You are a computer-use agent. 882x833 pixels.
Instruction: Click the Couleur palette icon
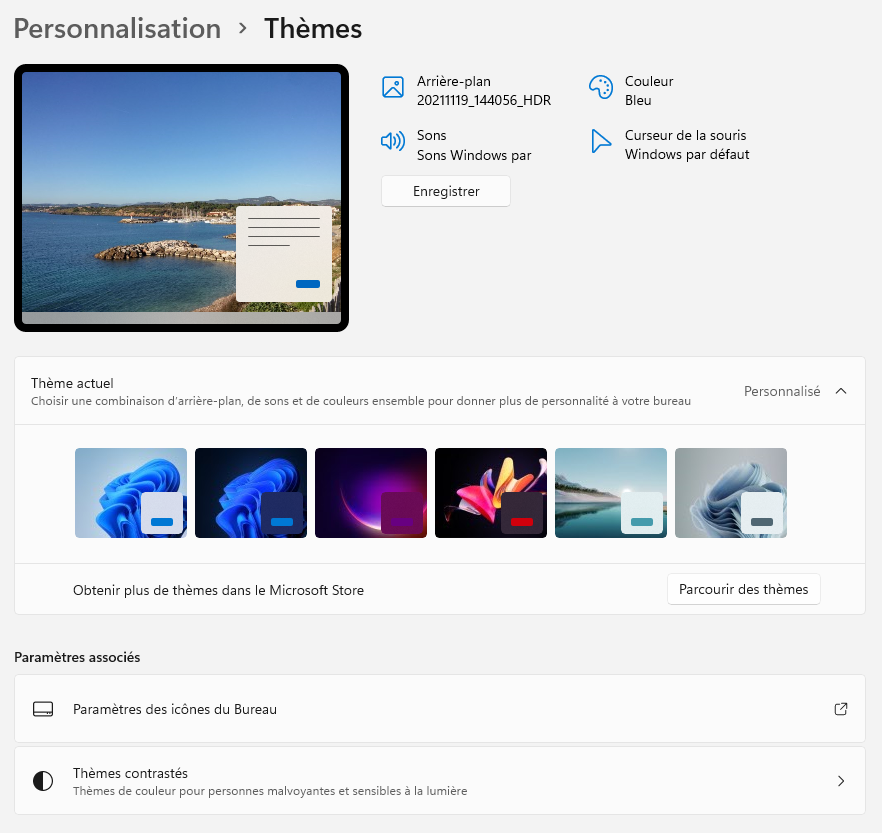pos(601,87)
